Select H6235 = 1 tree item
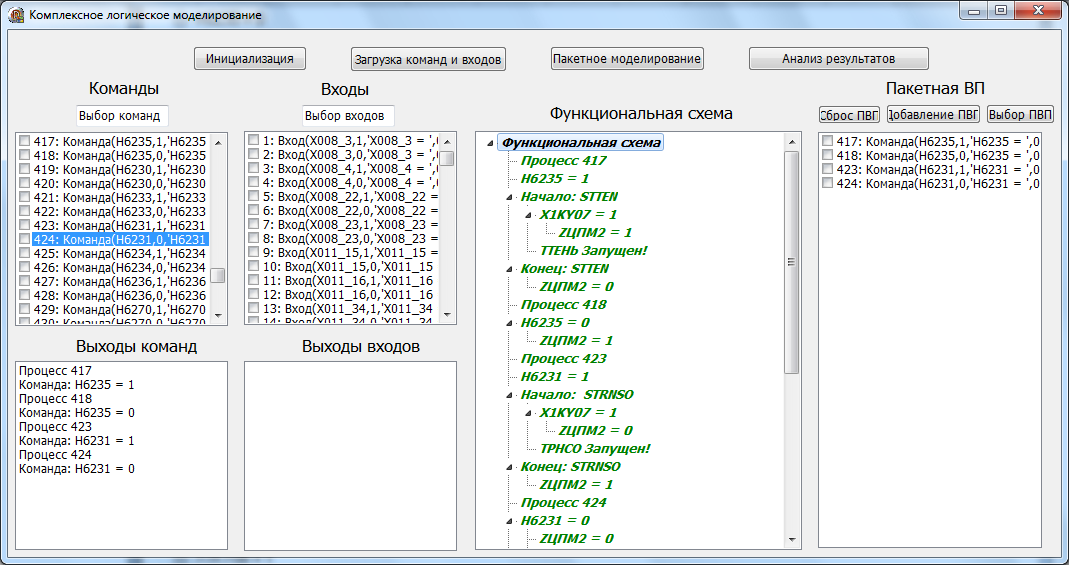 click(555, 179)
